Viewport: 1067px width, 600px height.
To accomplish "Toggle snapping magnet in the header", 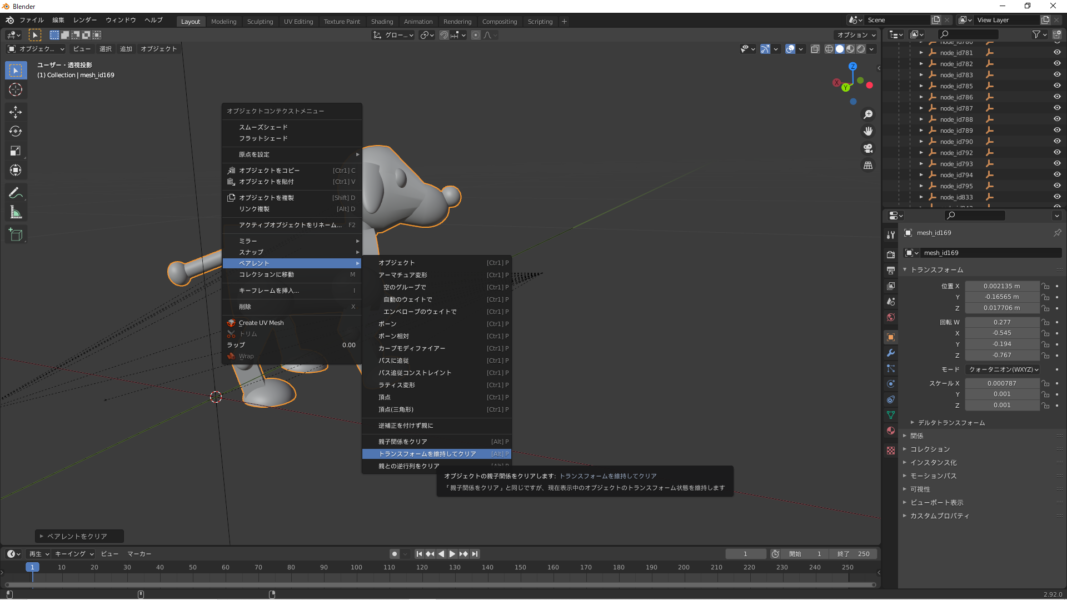I will click(444, 35).
